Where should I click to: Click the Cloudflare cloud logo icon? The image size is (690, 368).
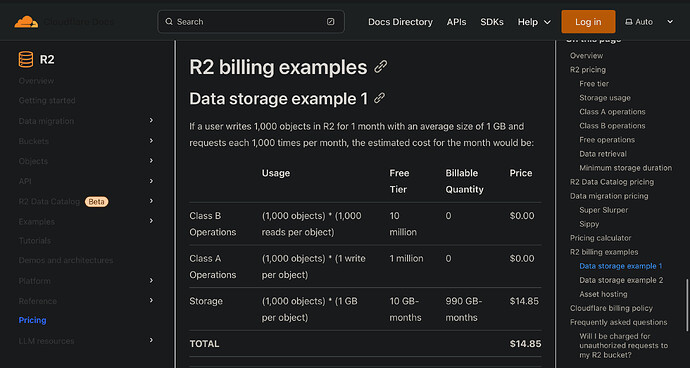pyautogui.click(x=26, y=22)
